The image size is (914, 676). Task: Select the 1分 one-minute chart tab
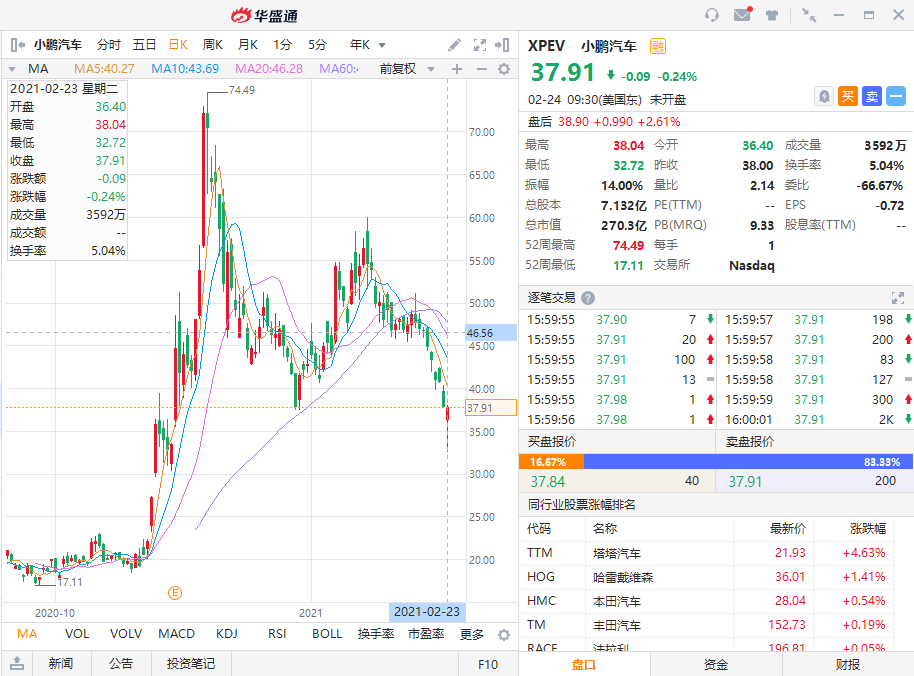pyautogui.click(x=282, y=45)
